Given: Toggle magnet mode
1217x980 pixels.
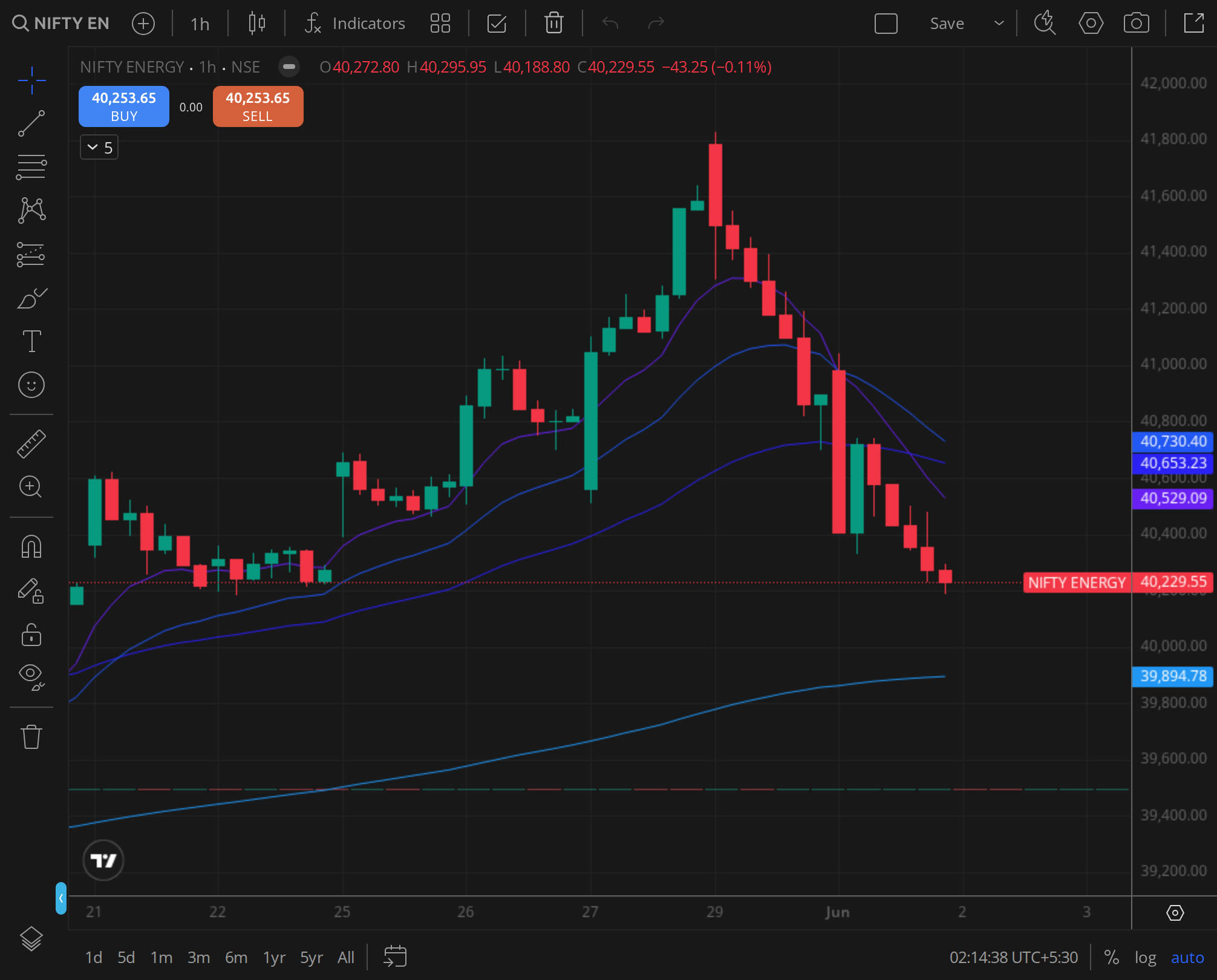Looking at the screenshot, I should pos(31,546).
